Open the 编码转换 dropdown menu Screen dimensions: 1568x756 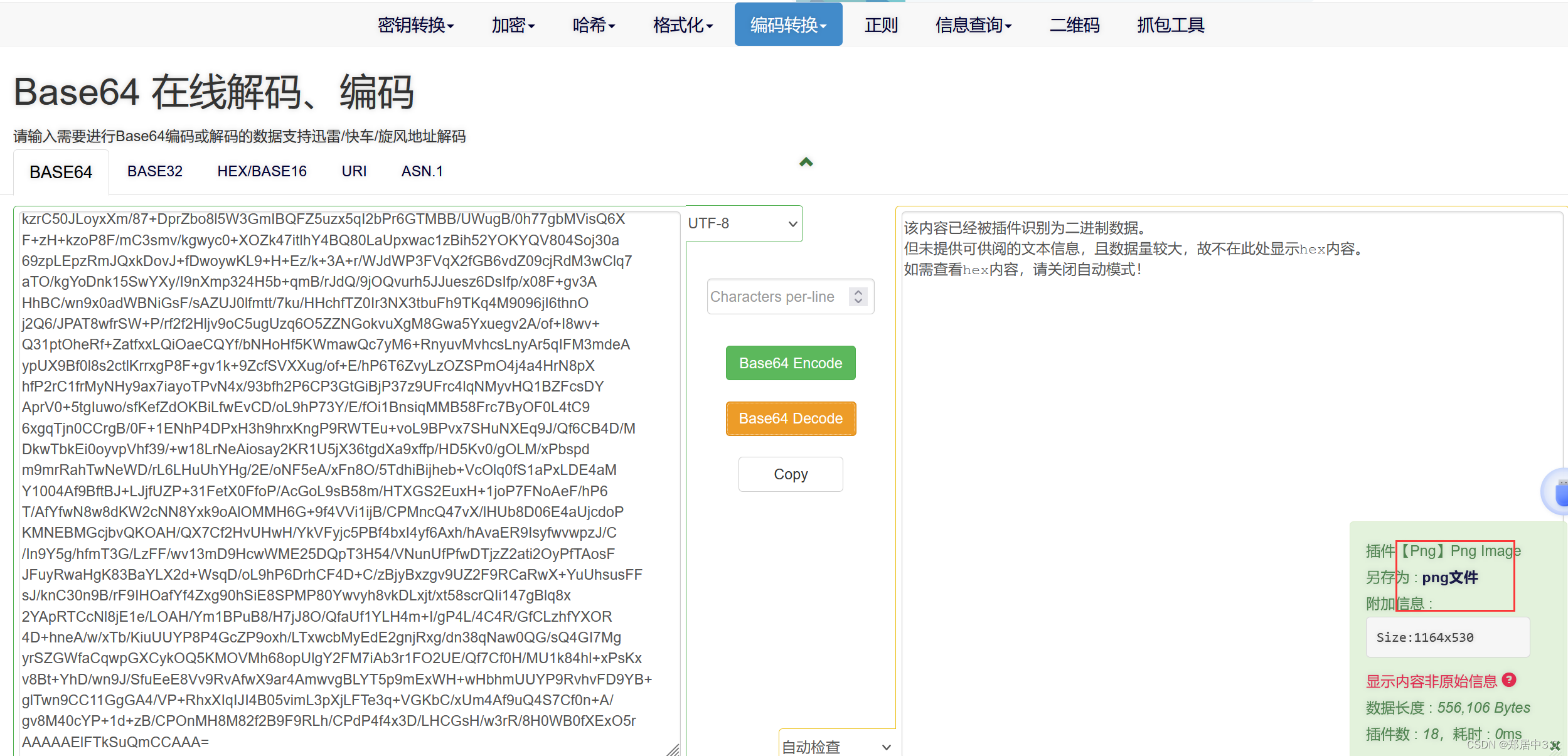pos(788,24)
